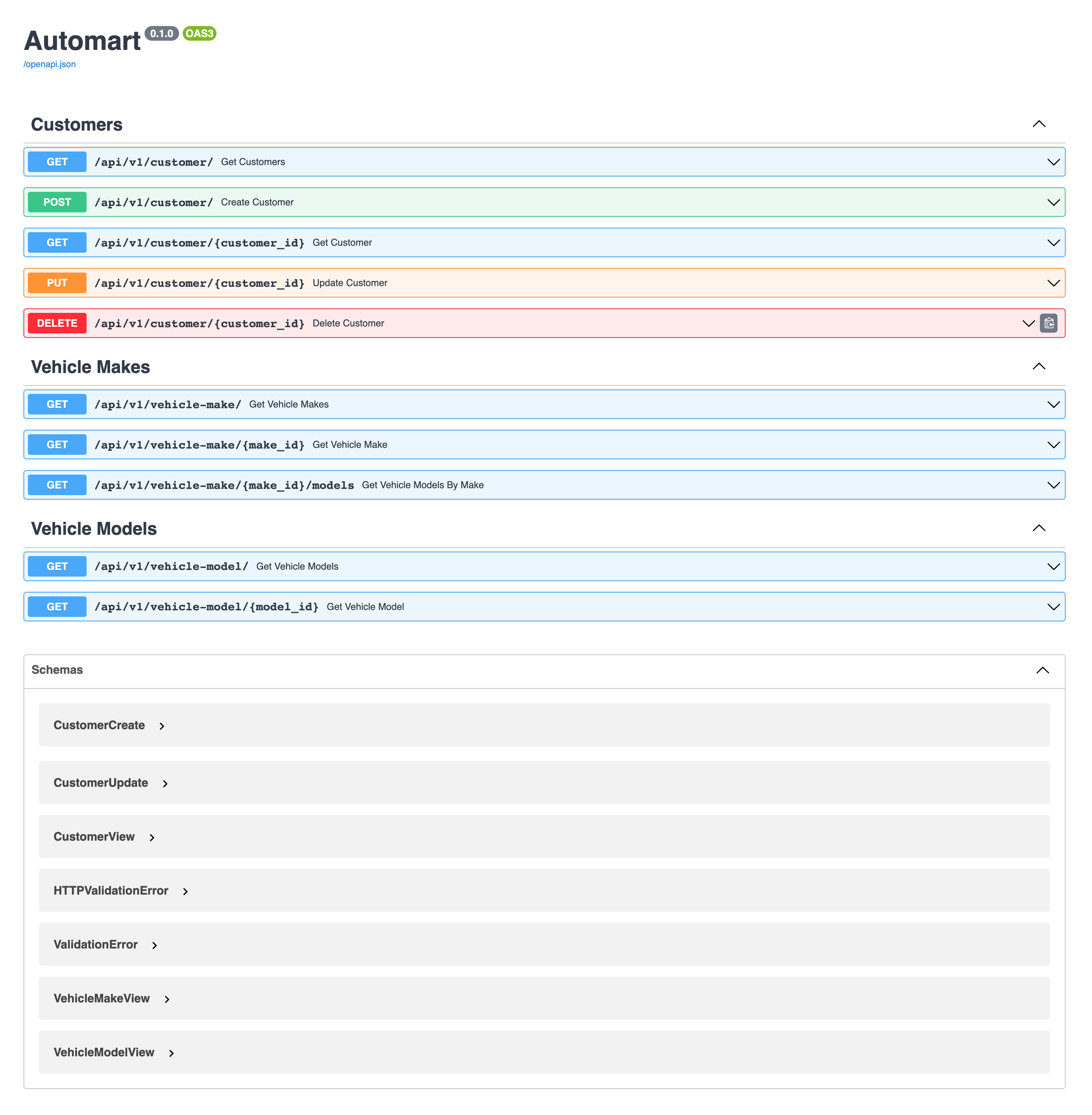Expand Get Vehicle Models By Make arrow
The height and width of the screenshot is (1115, 1092).
pyautogui.click(x=1053, y=485)
